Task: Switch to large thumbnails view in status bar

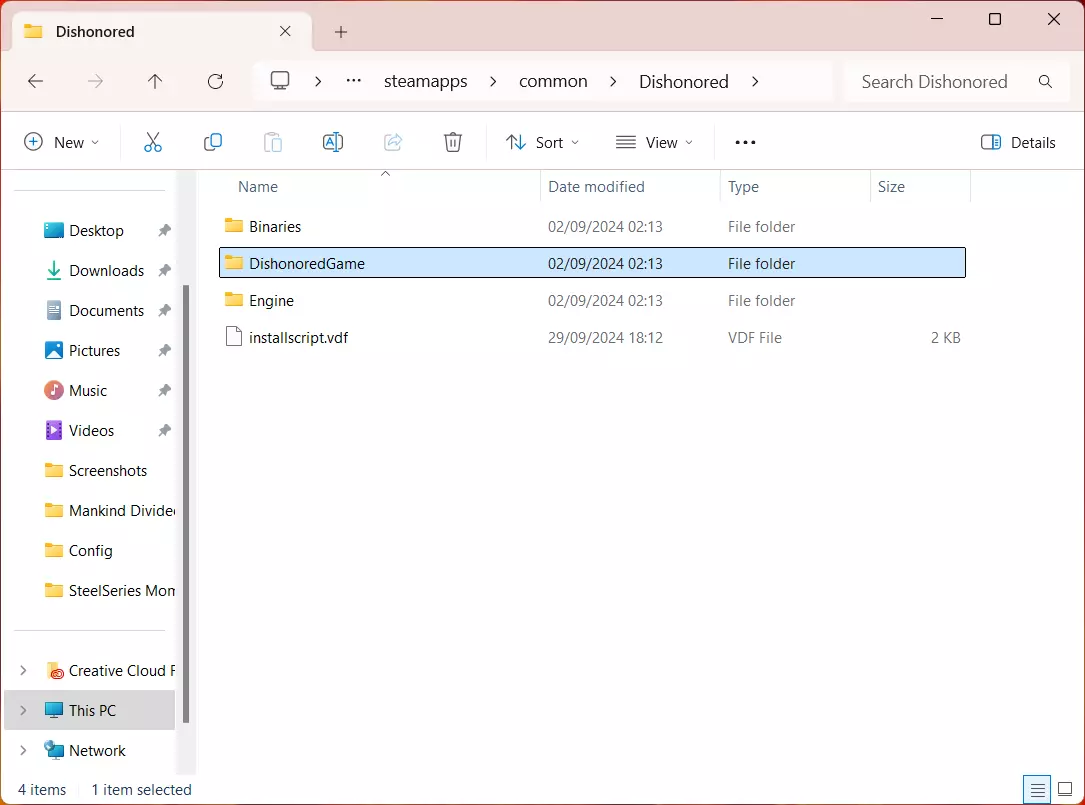Action: (x=1065, y=789)
